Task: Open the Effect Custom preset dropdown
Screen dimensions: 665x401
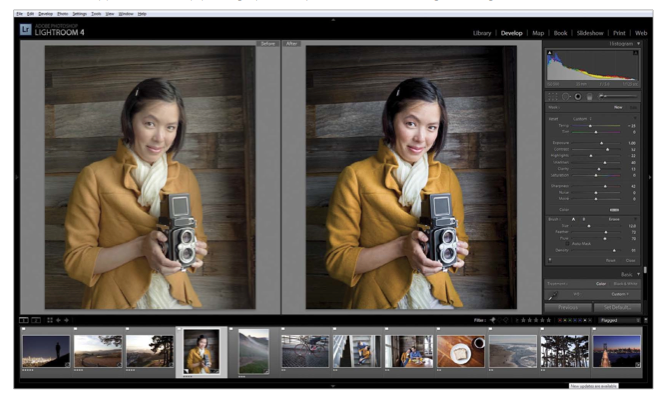Action: tap(582, 119)
